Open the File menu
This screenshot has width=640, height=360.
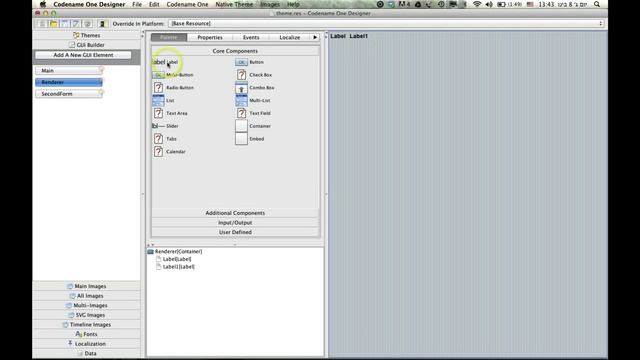[x=137, y=4]
